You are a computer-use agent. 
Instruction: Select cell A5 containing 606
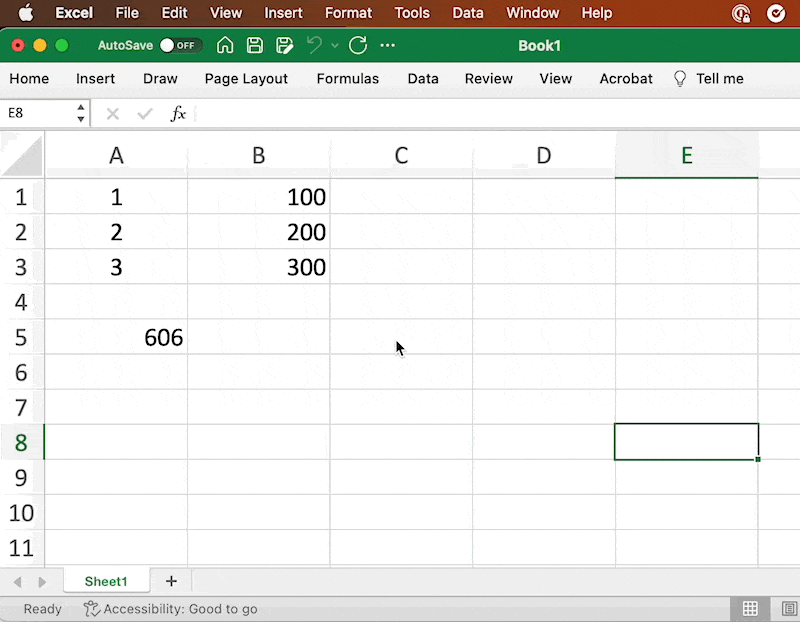(116, 337)
